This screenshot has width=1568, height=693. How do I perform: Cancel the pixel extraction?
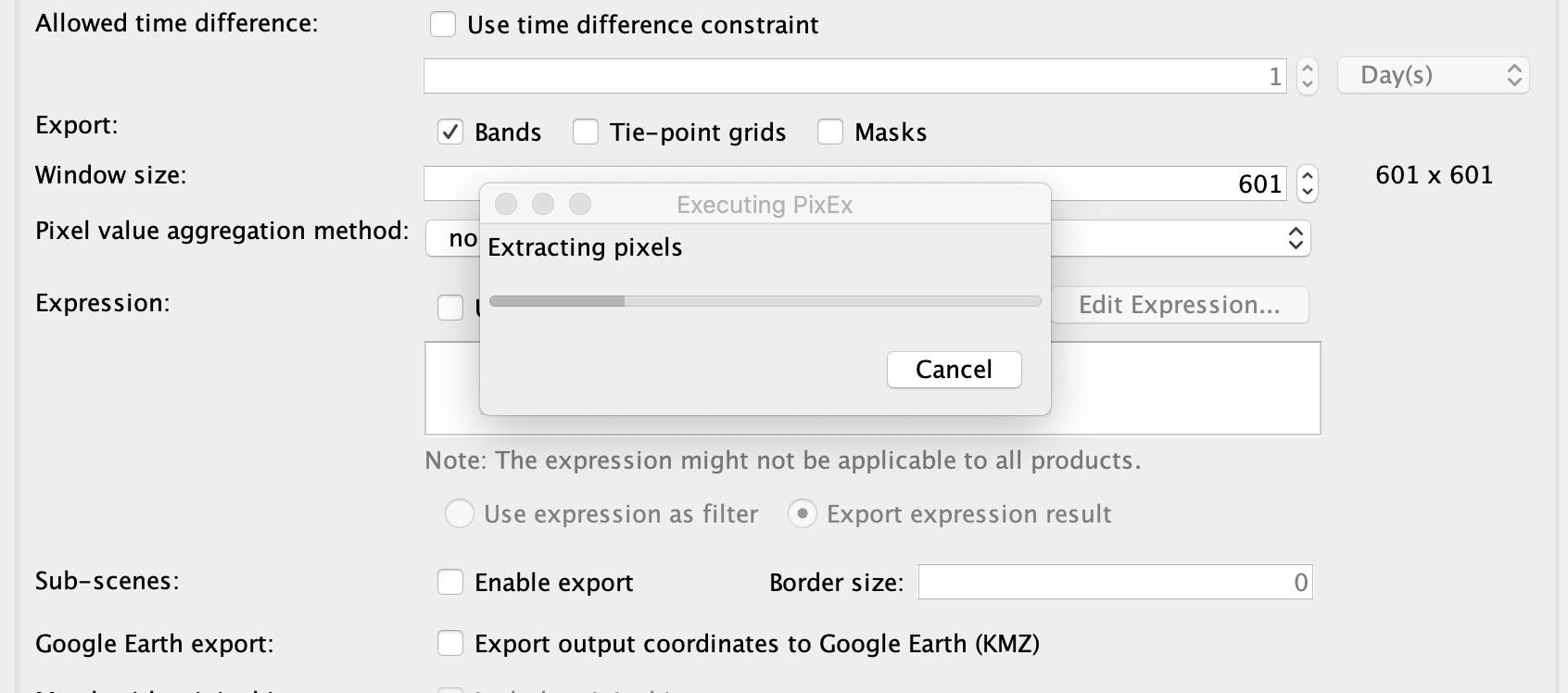point(955,370)
